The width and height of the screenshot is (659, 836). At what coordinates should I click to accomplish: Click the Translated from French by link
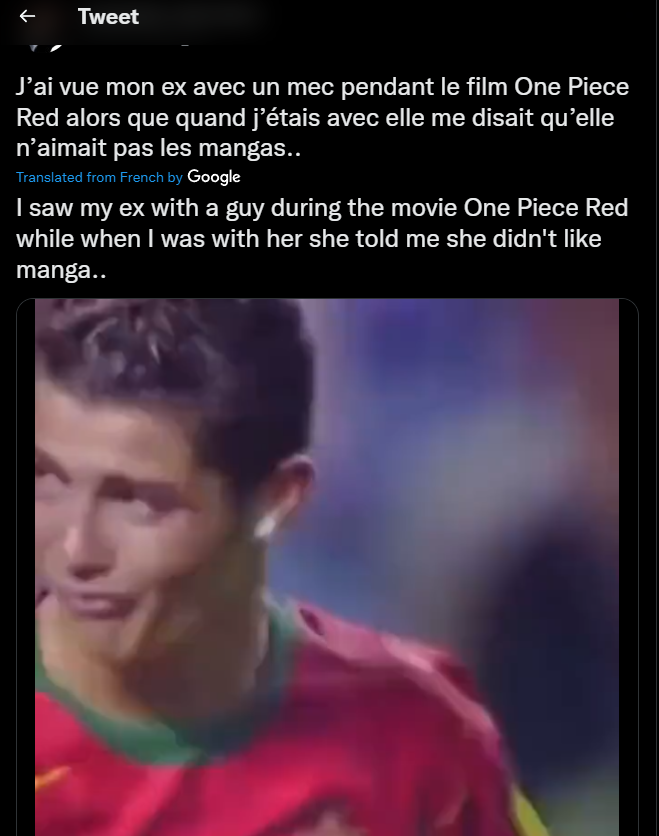click(x=99, y=177)
